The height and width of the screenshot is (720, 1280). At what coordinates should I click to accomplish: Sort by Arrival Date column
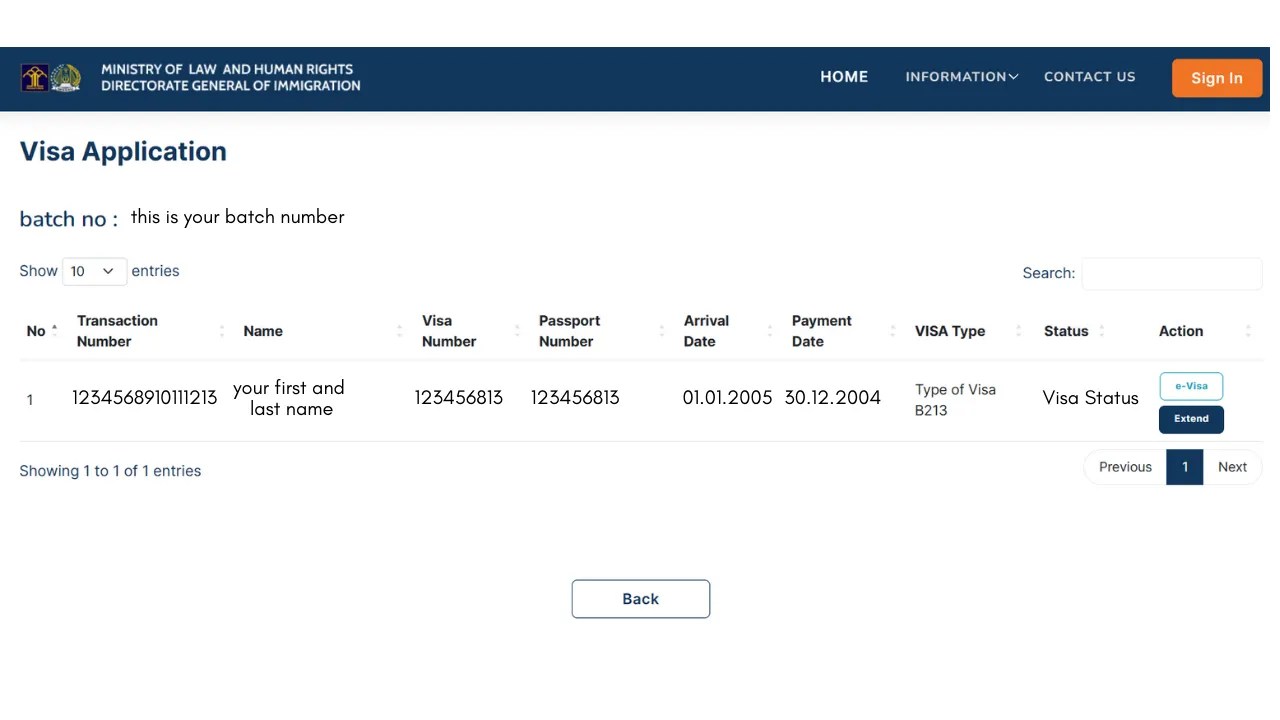728,331
